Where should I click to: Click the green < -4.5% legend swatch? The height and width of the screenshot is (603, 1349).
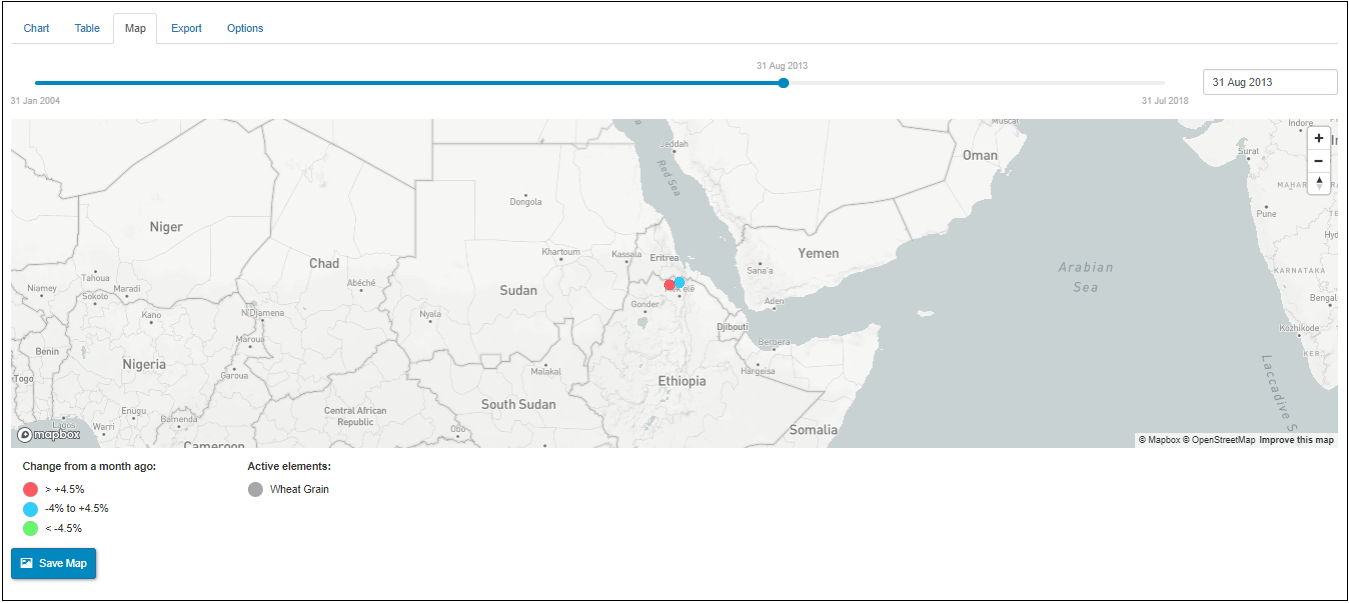pyautogui.click(x=30, y=528)
